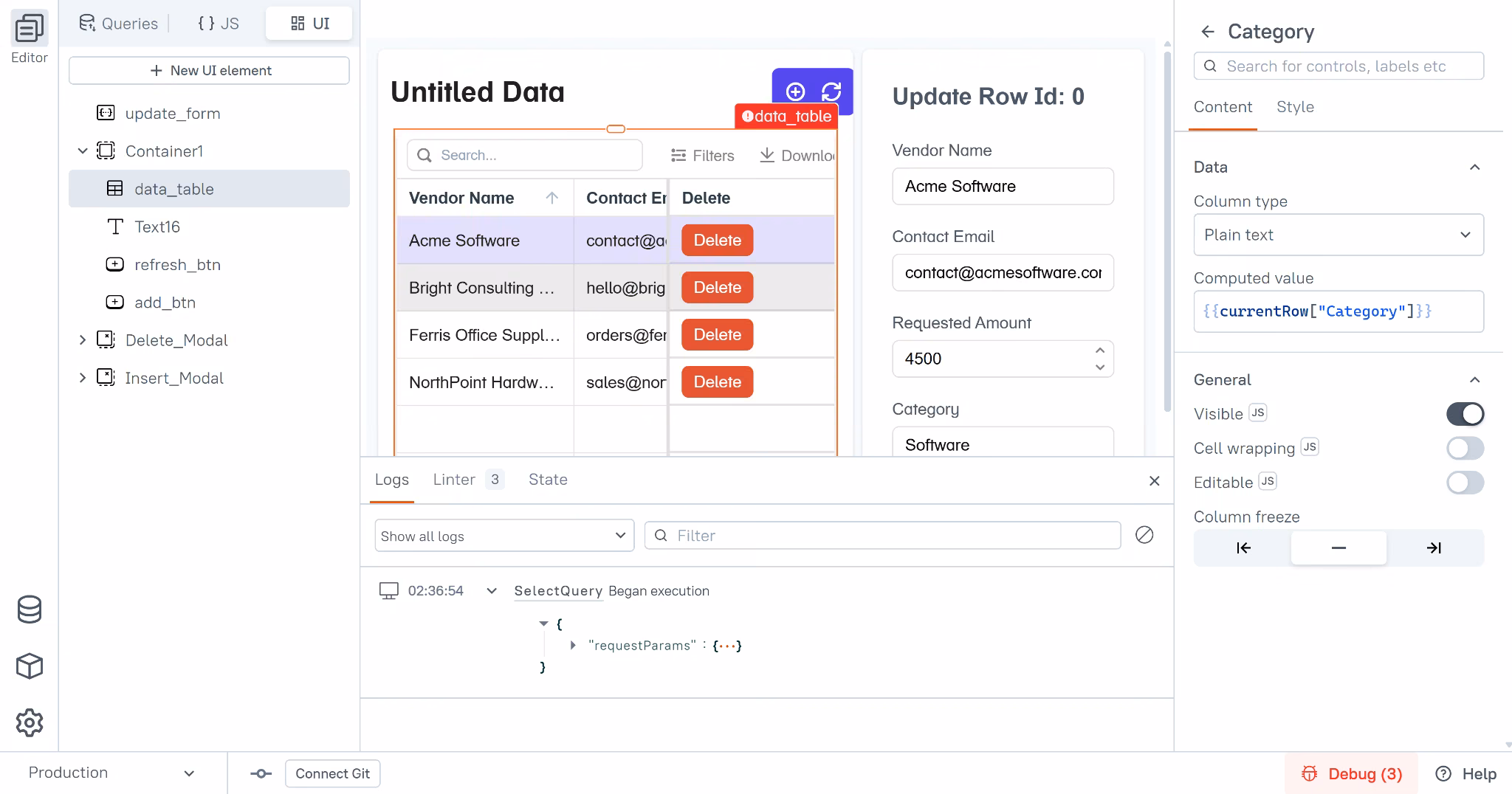The image size is (1512, 794).
Task: Enable the Cell wrapping toggle
Action: tap(1465, 448)
